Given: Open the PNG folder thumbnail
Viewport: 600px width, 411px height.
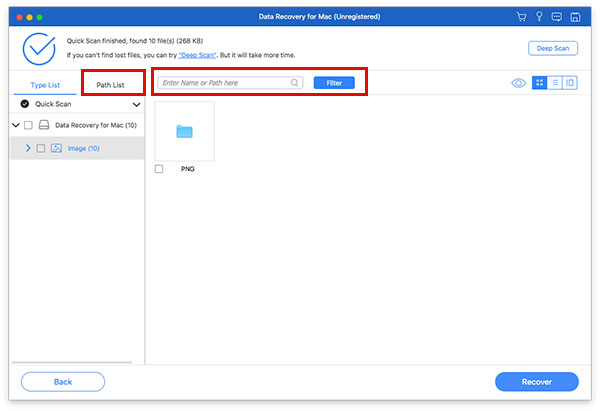Looking at the screenshot, I should tap(184, 131).
